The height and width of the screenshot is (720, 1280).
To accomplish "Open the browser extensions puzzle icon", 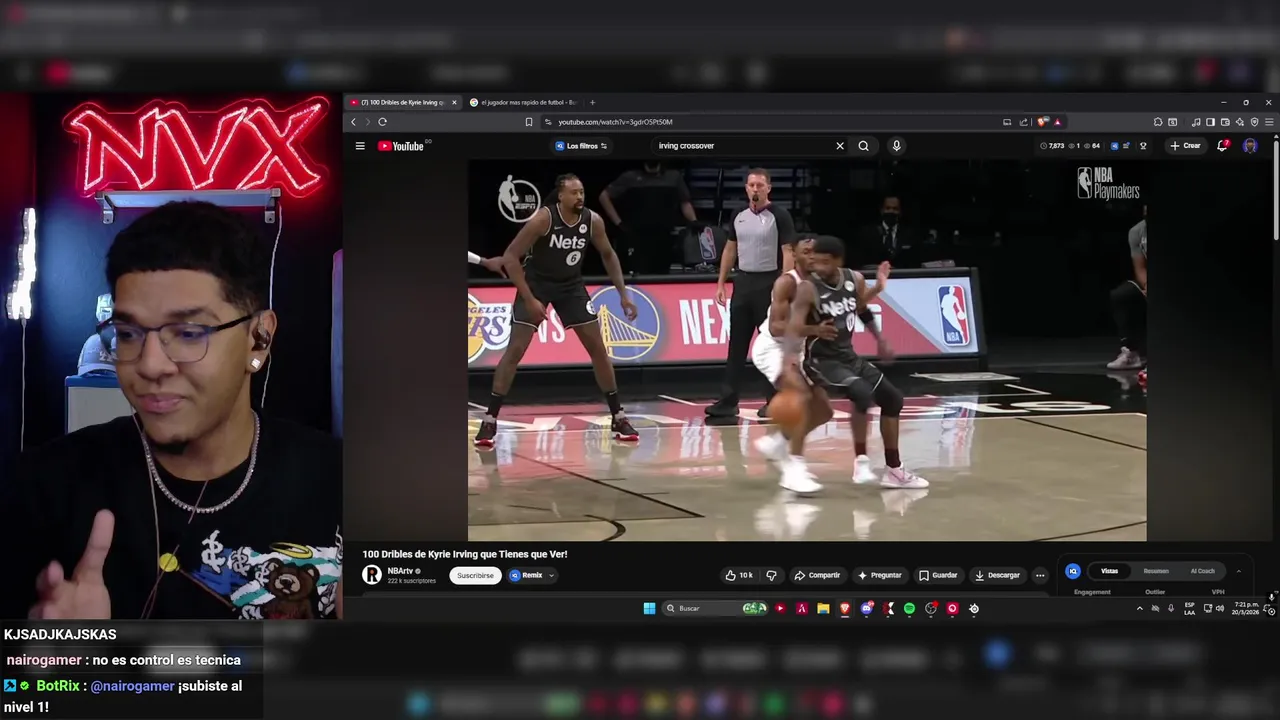I will pos(1158,122).
